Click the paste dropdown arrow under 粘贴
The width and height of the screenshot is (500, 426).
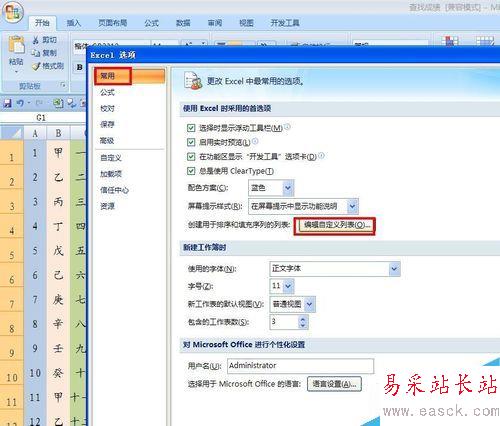(16, 72)
